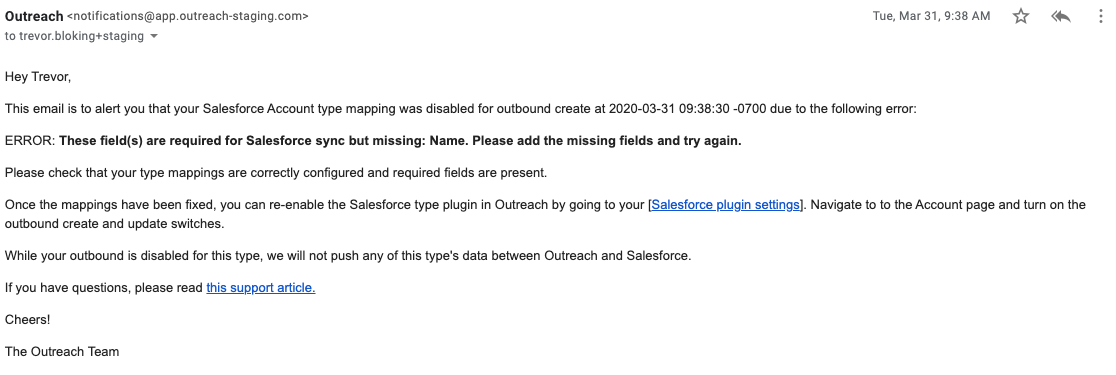1116x375 pixels.
Task: Expand recipient details arrow beside trevor.bloking+staging
Action: (x=154, y=36)
